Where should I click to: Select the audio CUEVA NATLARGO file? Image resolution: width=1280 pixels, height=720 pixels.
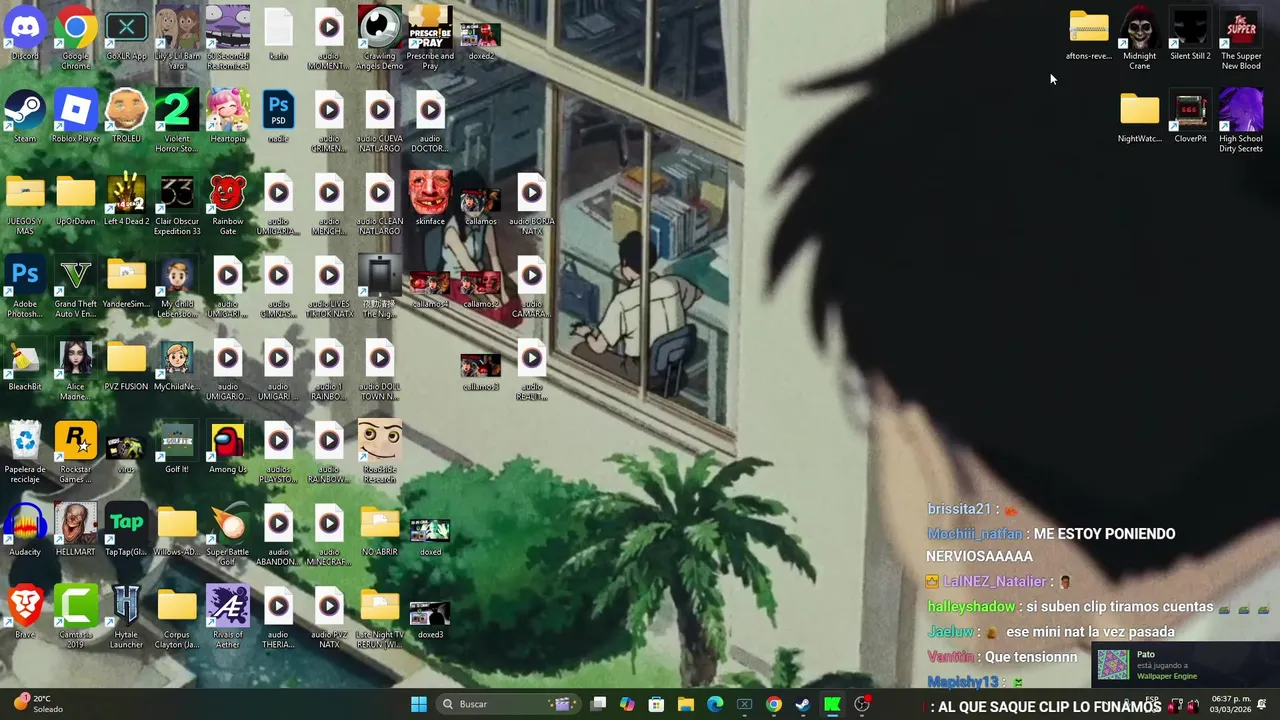(379, 121)
